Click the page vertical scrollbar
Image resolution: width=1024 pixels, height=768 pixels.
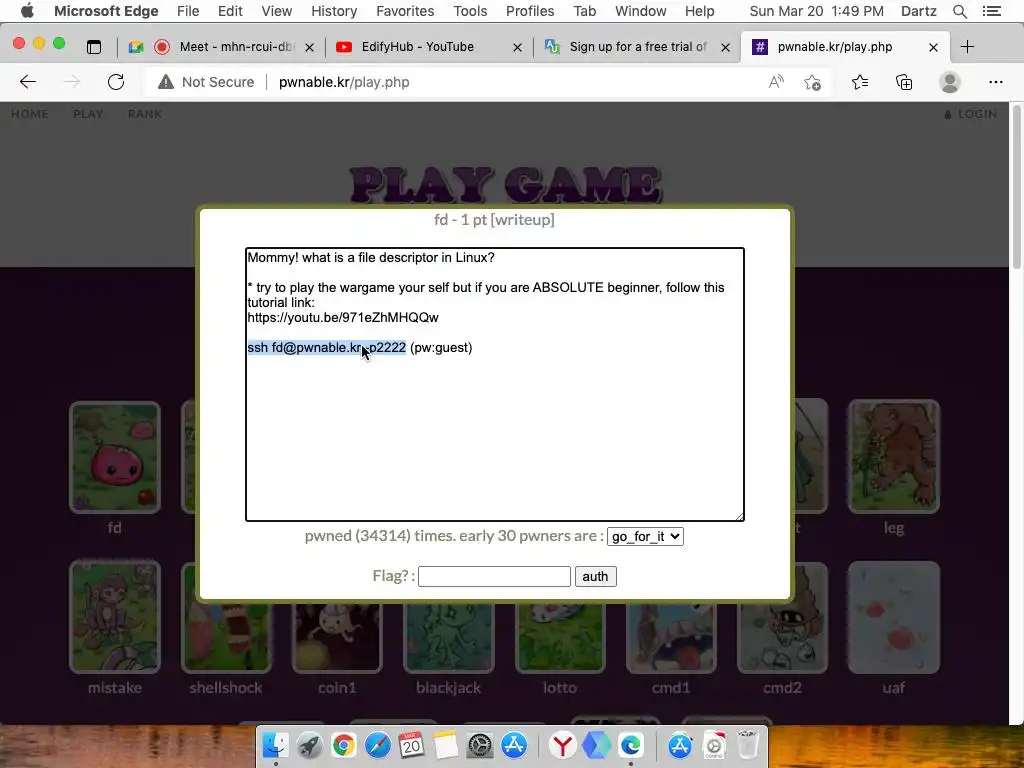[1017, 186]
